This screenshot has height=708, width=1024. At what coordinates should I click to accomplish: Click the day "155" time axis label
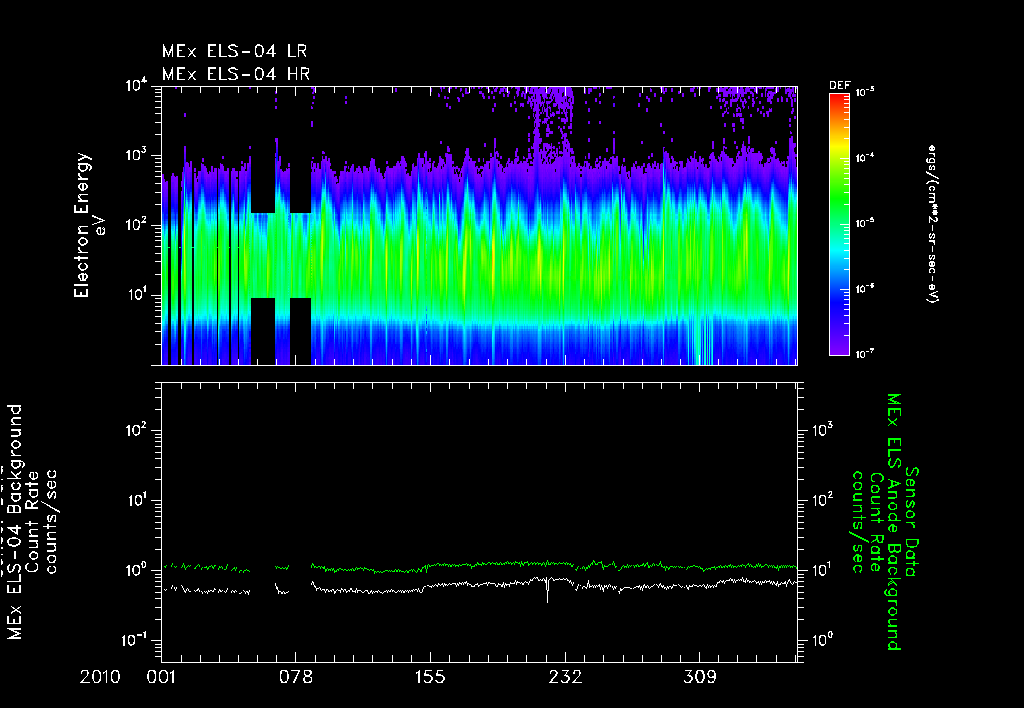[x=430, y=677]
